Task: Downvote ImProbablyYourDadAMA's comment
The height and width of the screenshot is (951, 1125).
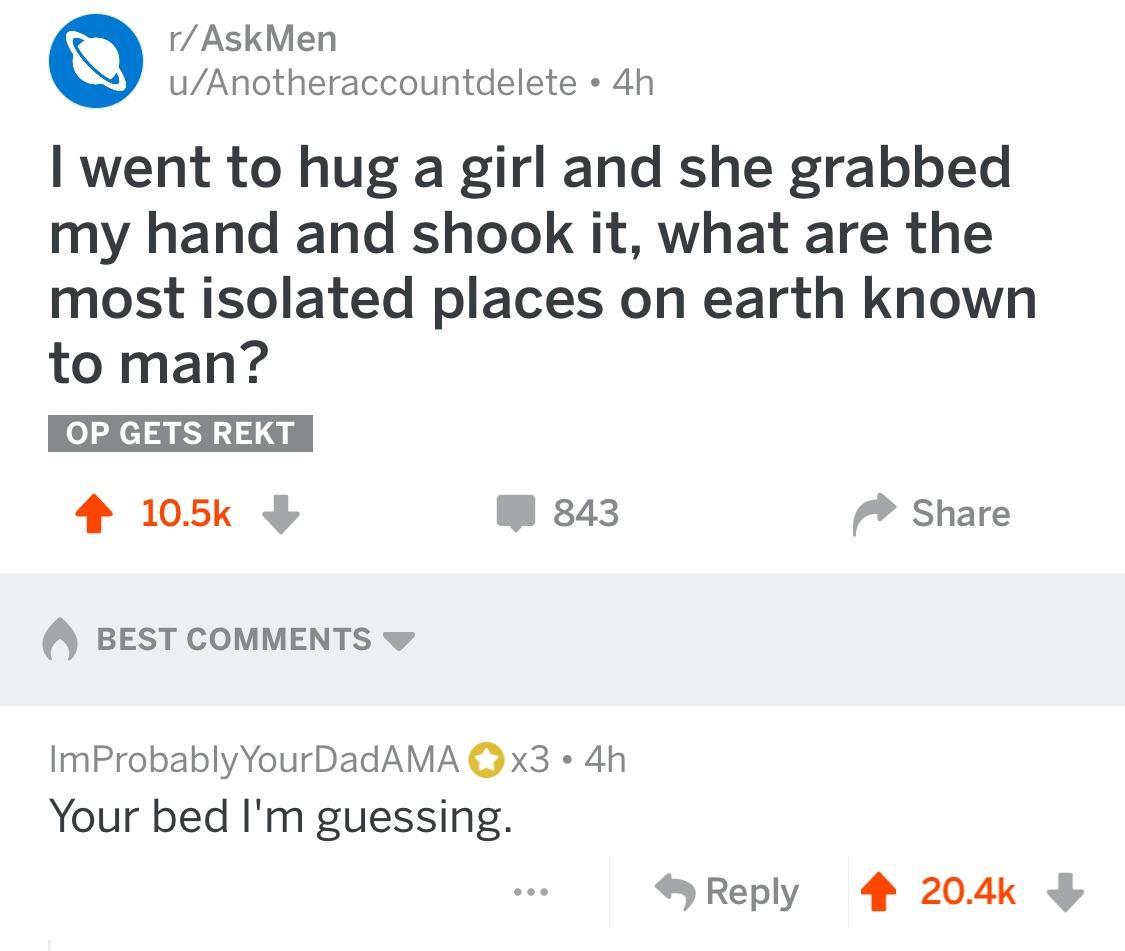Action: [x=1064, y=892]
